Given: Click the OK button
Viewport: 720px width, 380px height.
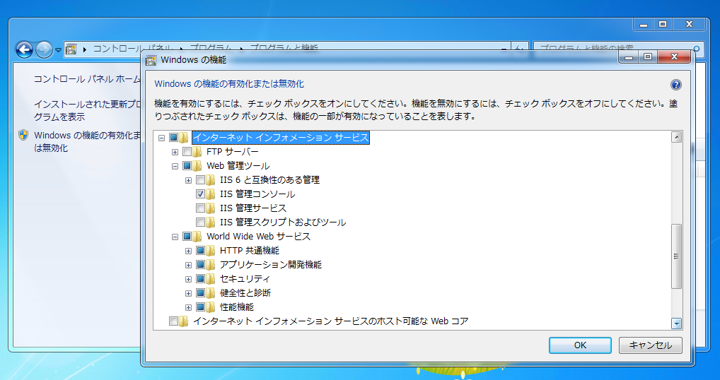Looking at the screenshot, I should (x=580, y=345).
